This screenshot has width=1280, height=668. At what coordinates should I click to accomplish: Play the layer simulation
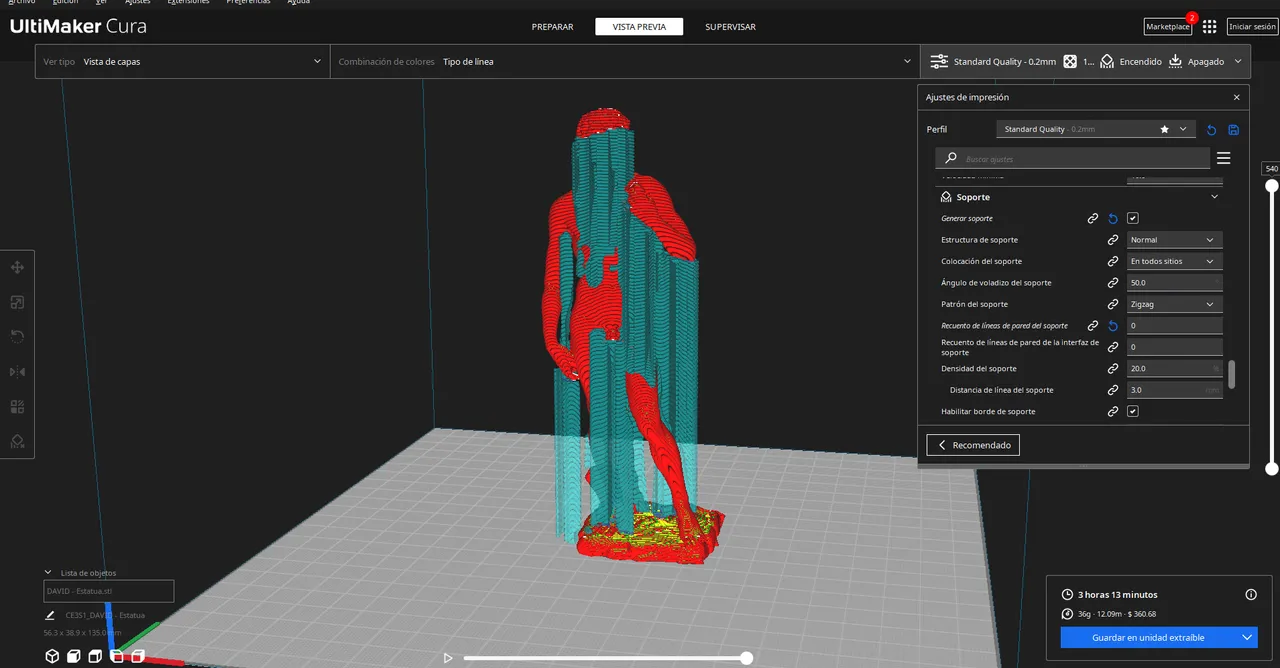448,658
